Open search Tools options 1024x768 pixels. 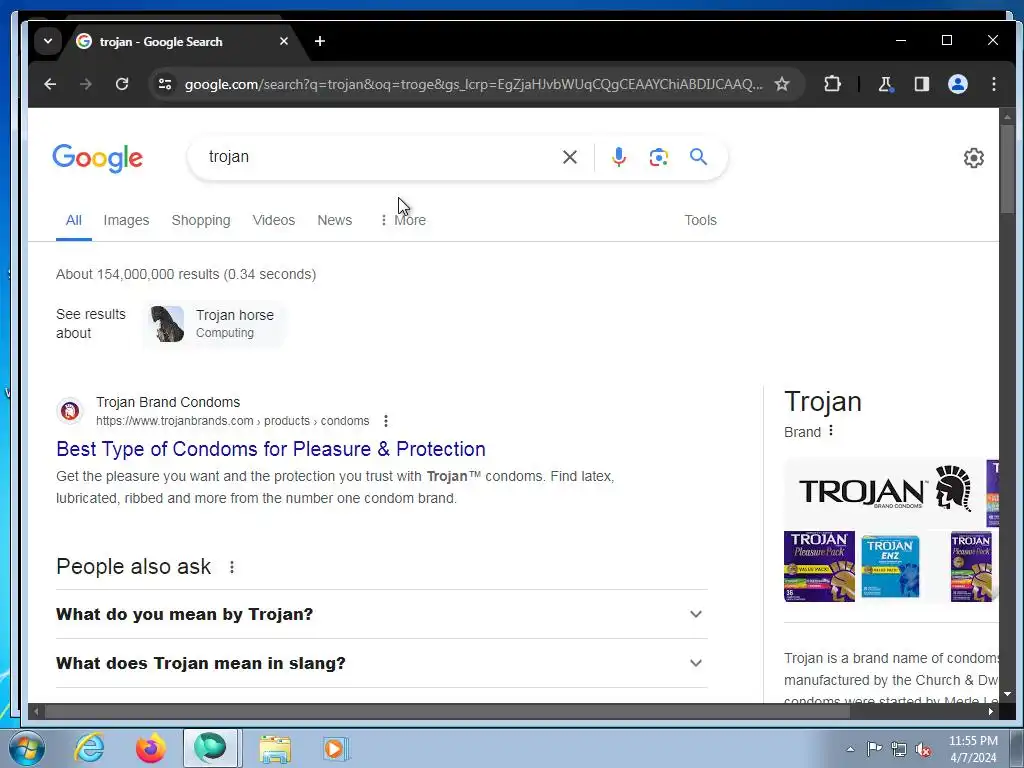point(700,221)
